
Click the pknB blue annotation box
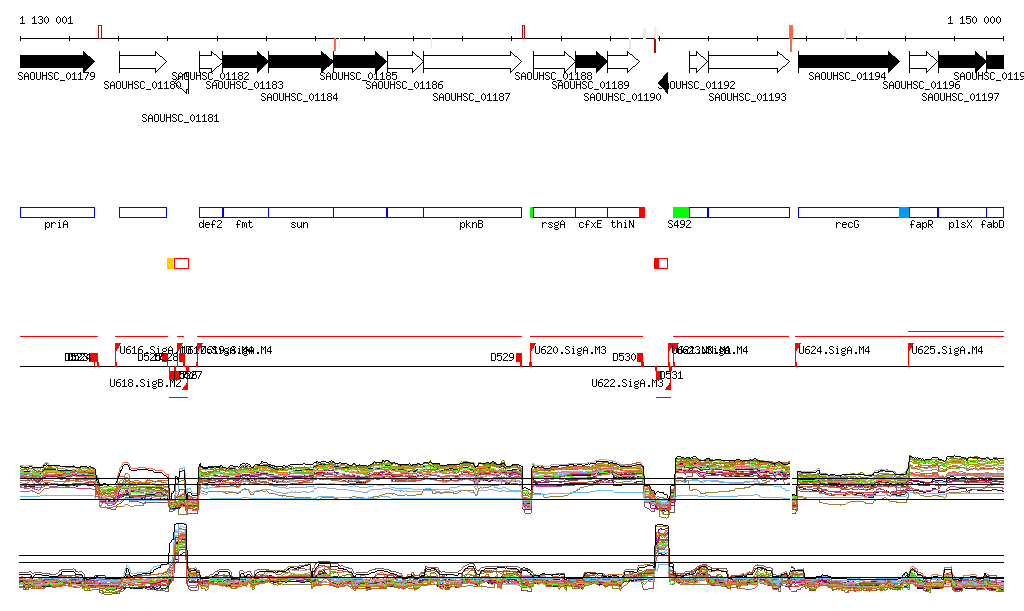[x=473, y=212]
